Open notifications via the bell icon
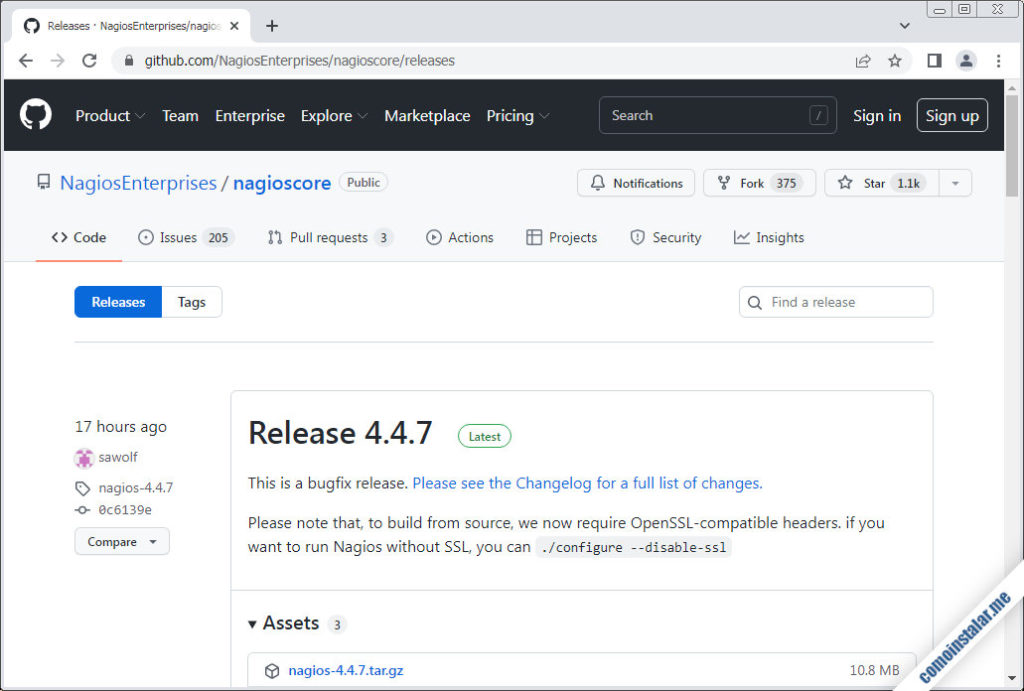The height and width of the screenshot is (691, 1024). coord(599,183)
